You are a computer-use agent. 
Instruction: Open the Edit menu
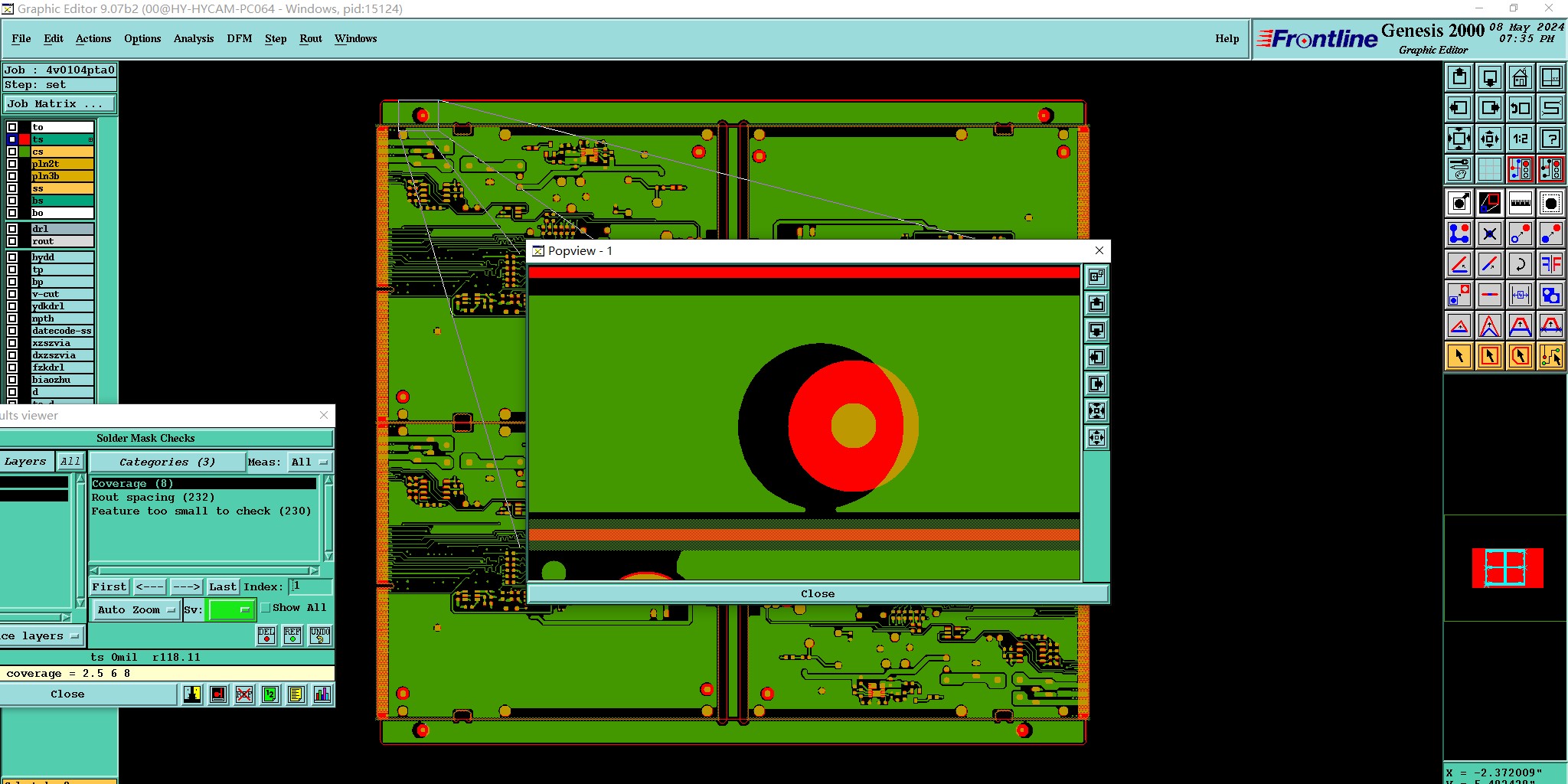(54, 39)
